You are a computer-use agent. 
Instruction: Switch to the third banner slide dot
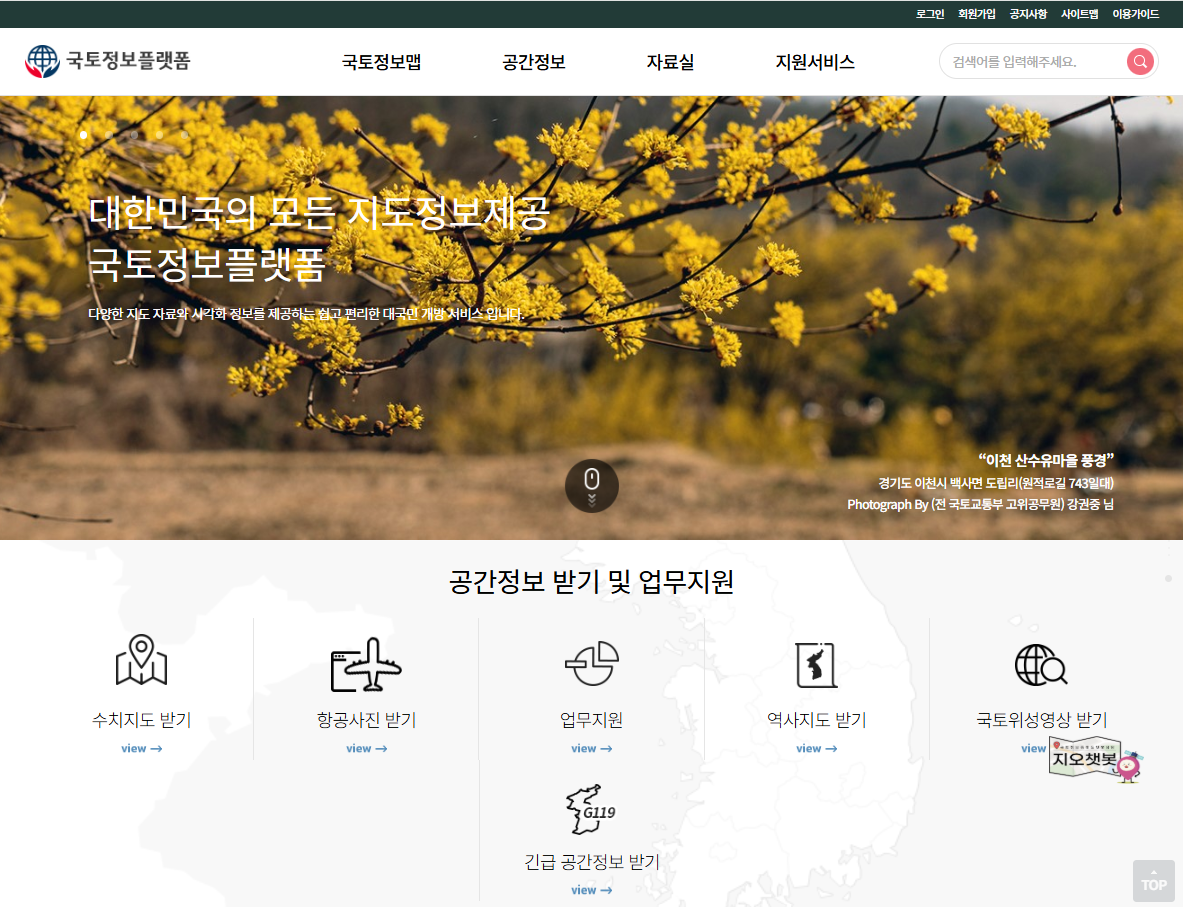click(134, 134)
